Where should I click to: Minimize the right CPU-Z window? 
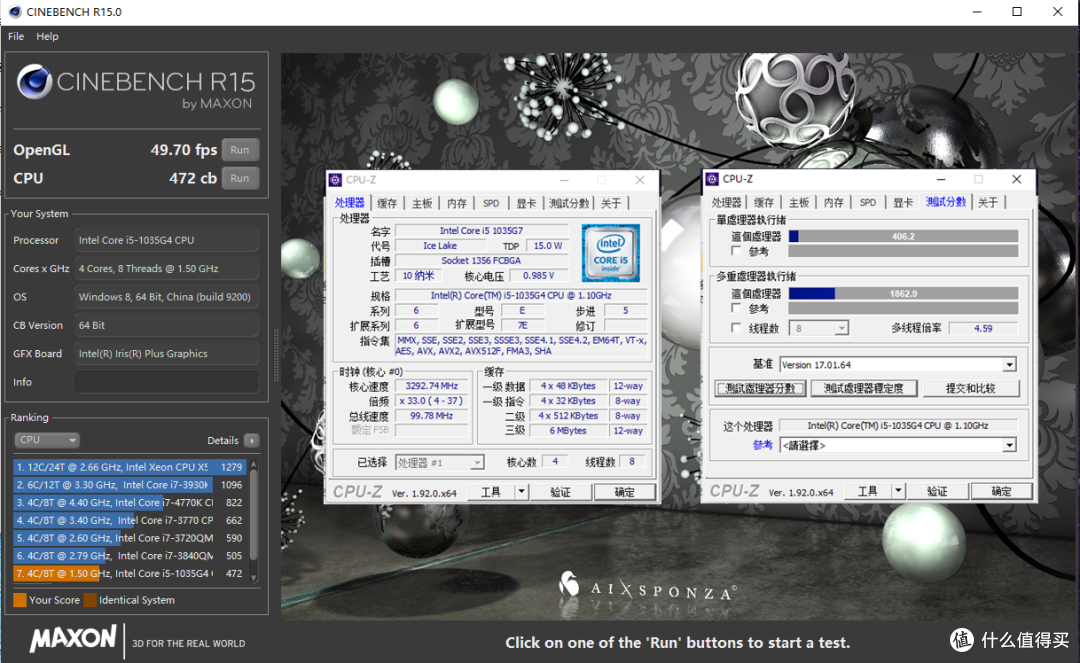tap(941, 179)
